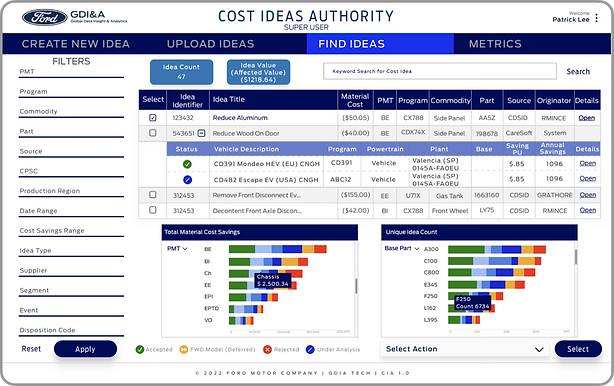
Task: Click the Idea Count 47 tile
Action: click(181, 72)
